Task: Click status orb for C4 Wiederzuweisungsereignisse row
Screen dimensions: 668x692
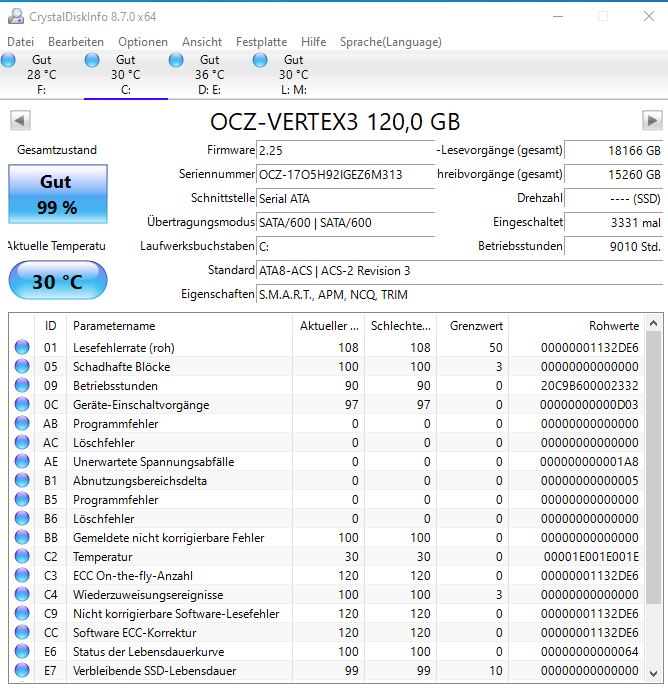Action: [22, 594]
